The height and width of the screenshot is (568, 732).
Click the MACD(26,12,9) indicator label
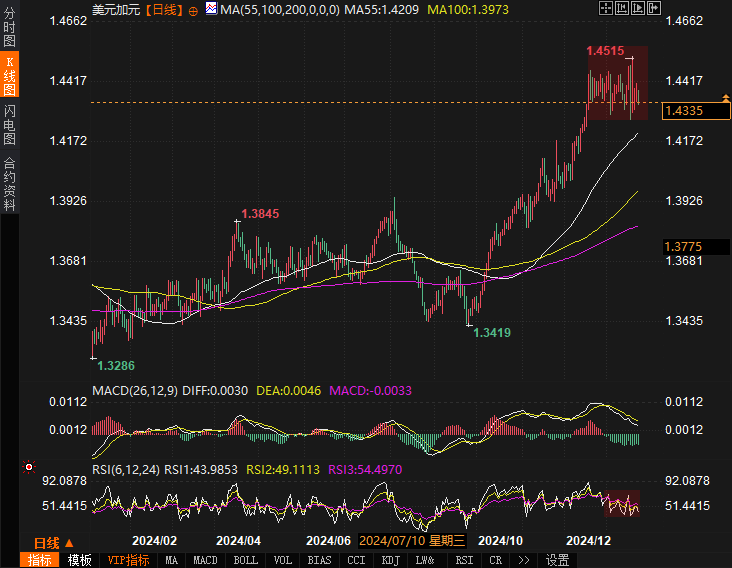(135, 391)
